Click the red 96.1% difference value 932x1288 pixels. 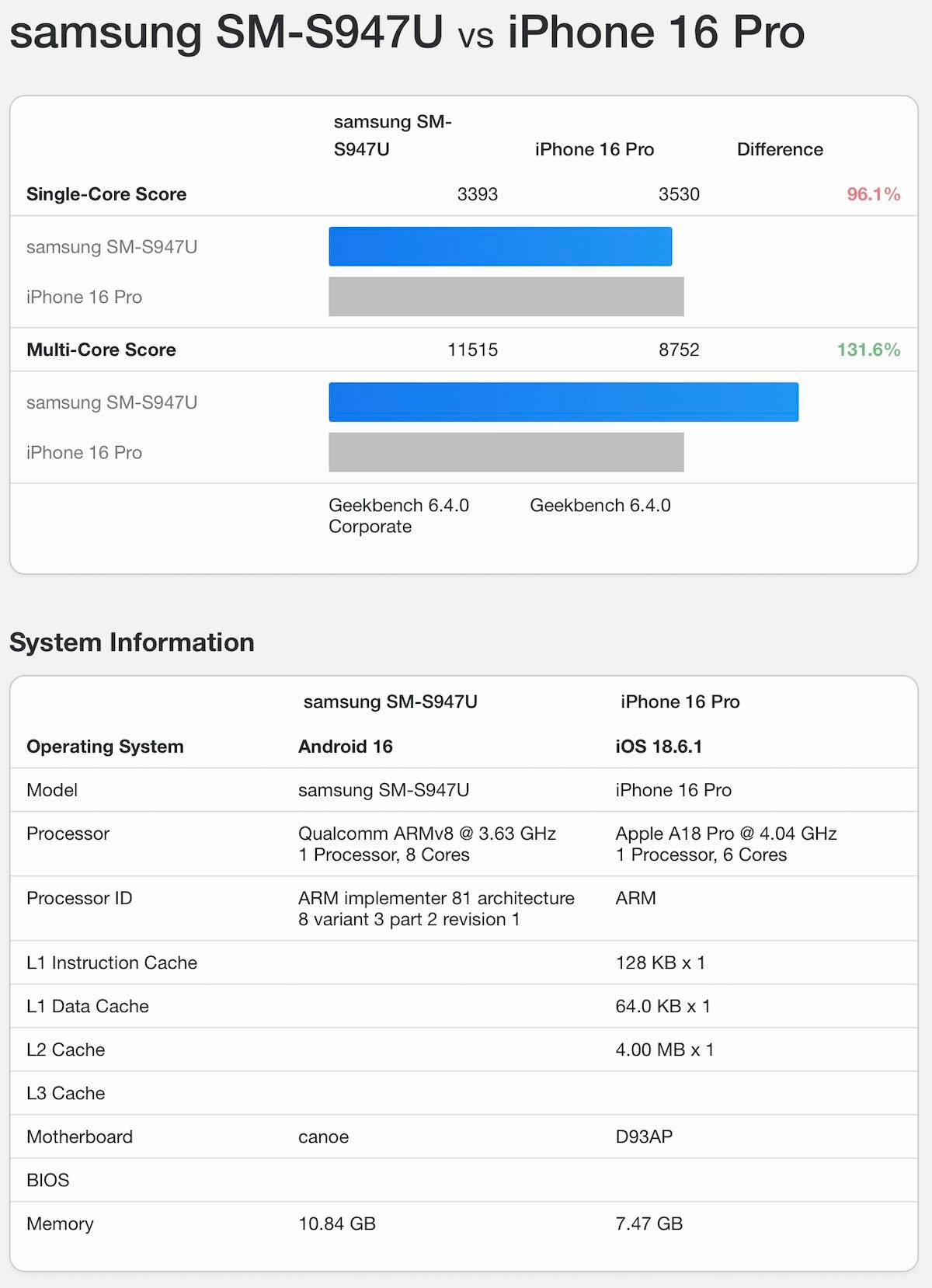pos(873,194)
